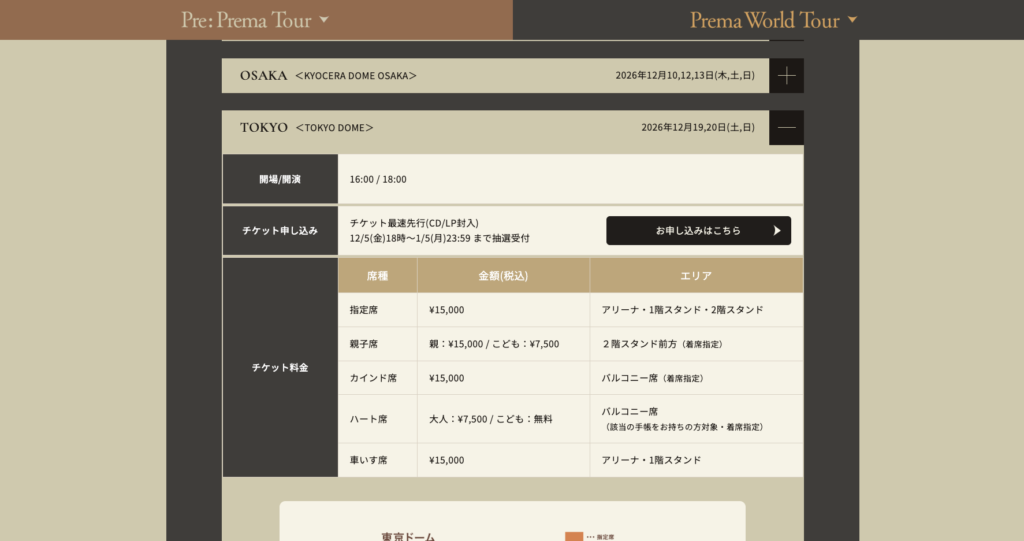Click the Prema World Tour dropdown triangle
The image size is (1024, 541).
[852, 20]
